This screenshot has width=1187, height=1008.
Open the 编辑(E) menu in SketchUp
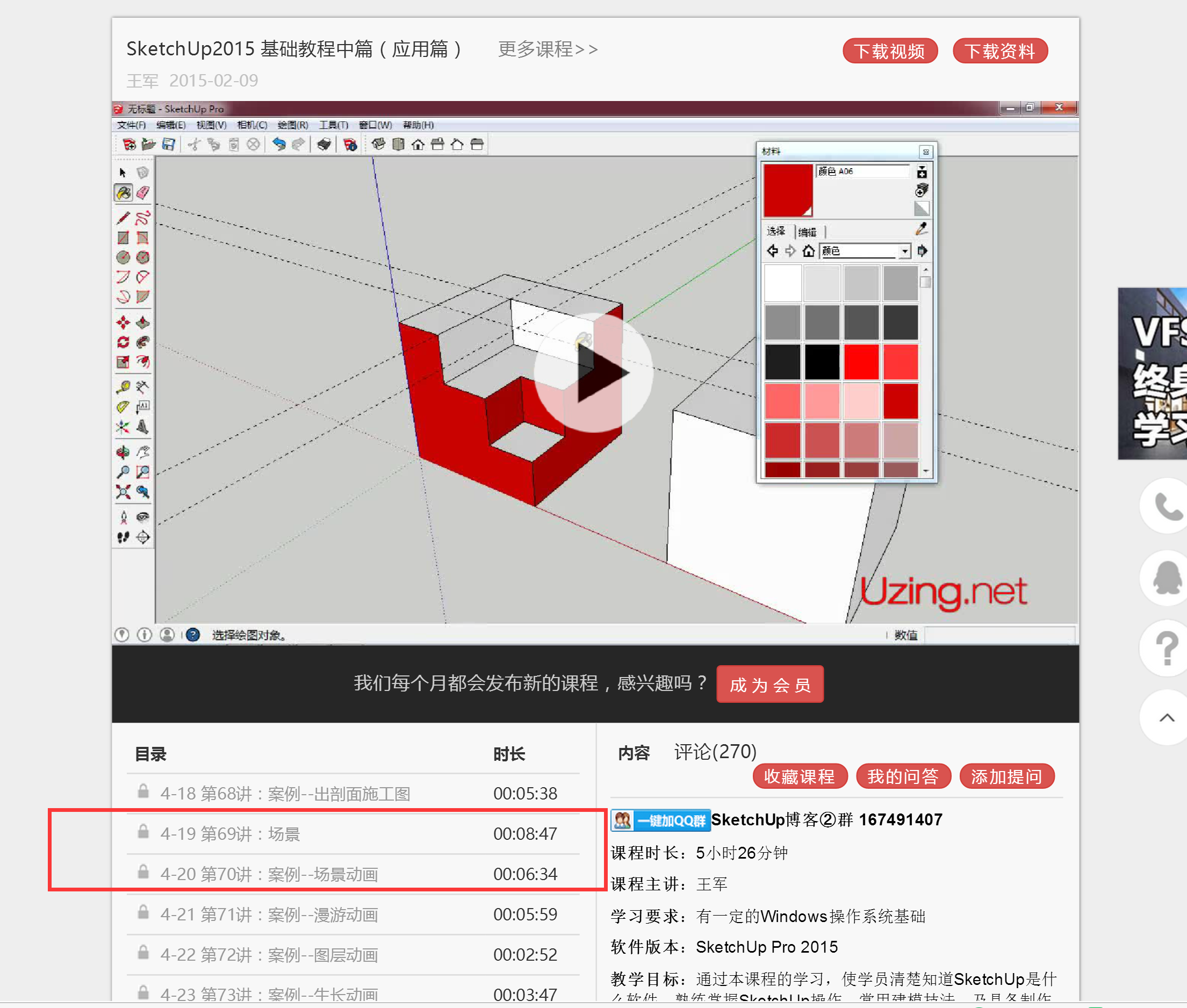pyautogui.click(x=171, y=125)
